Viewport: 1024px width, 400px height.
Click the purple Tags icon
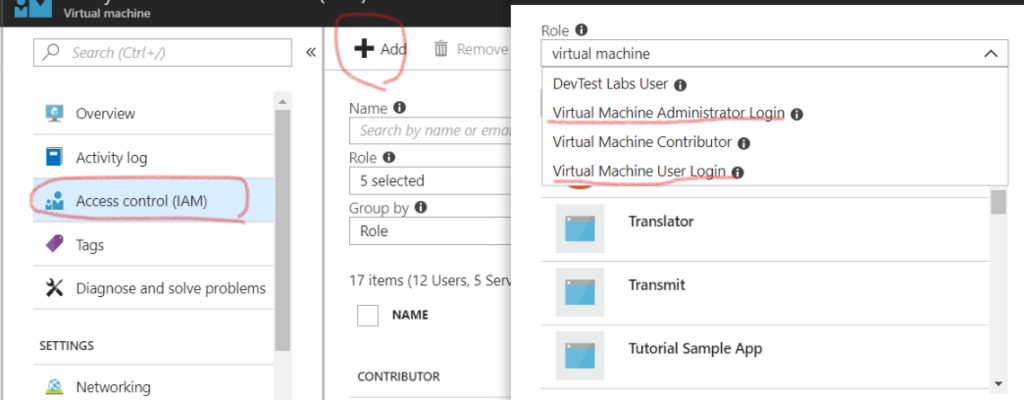pyautogui.click(x=54, y=244)
